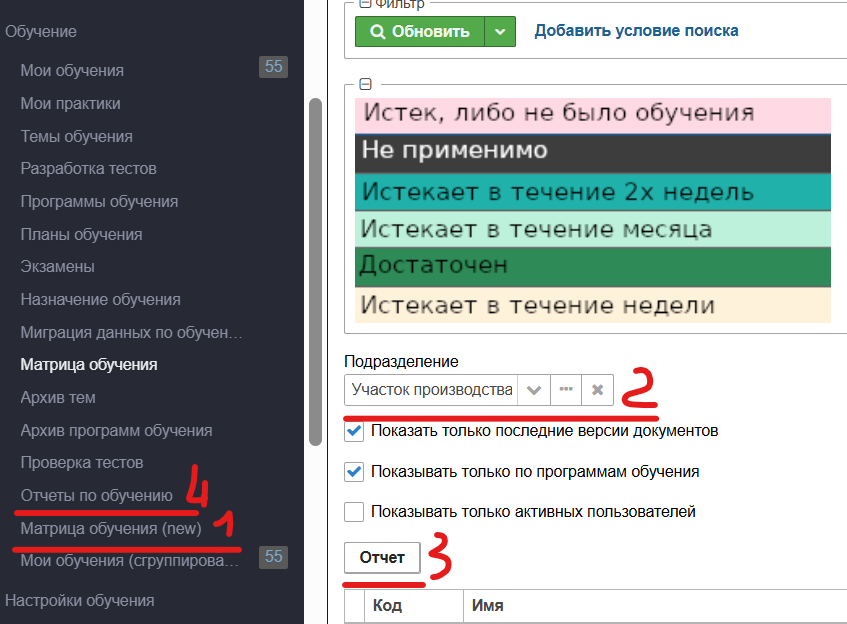Click Подразделение field with Участок производства
Screen dimensions: 847x624
click(x=431, y=390)
